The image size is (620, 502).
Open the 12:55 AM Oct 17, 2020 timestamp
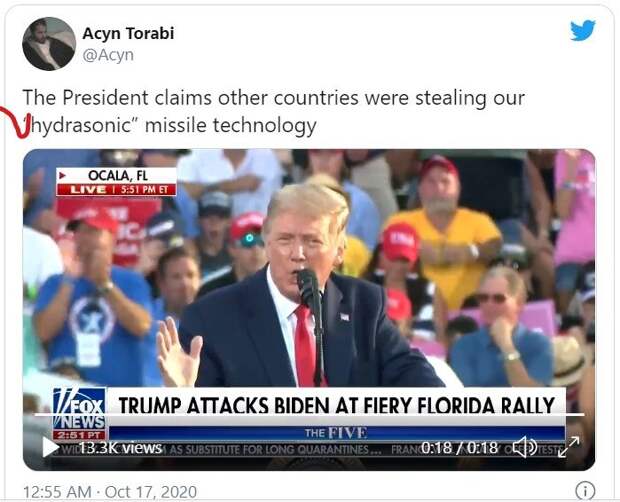(x=110, y=492)
